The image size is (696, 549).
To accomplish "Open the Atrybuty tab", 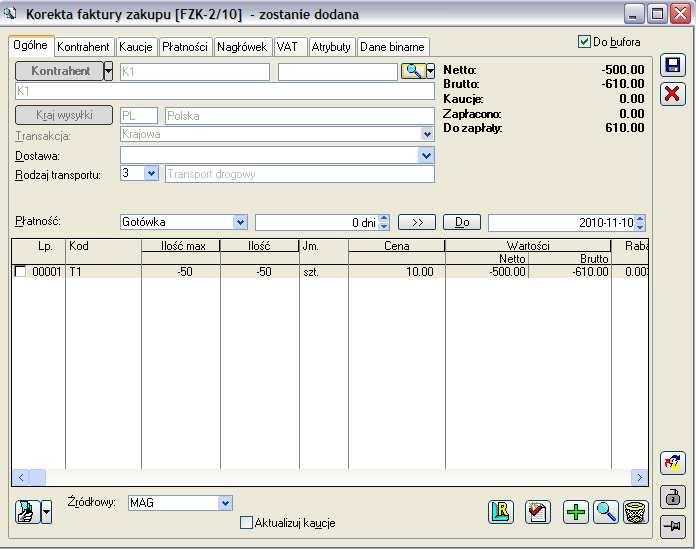I will [x=331, y=47].
